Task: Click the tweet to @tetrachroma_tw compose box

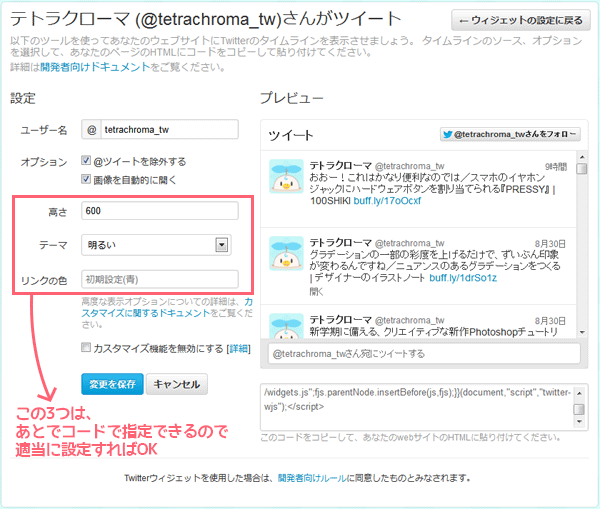Action: pos(424,354)
